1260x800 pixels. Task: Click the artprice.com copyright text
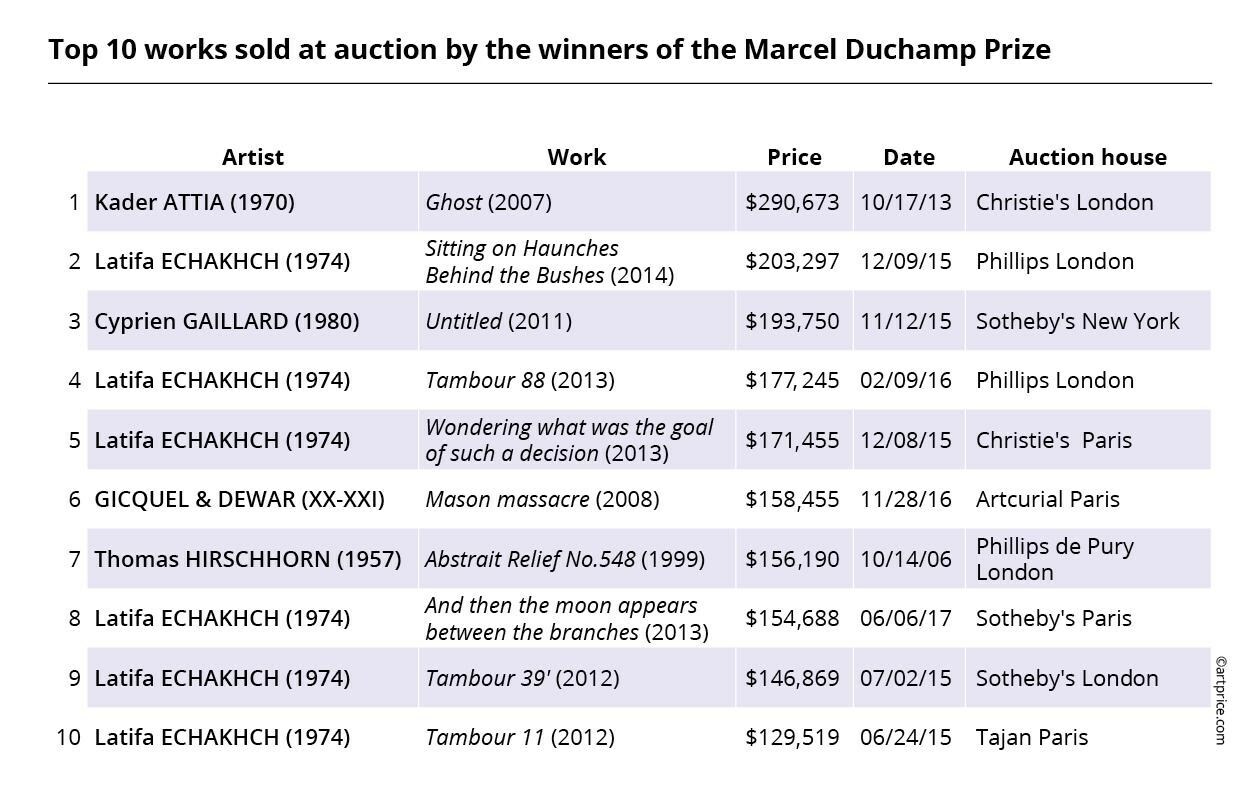click(1220, 700)
